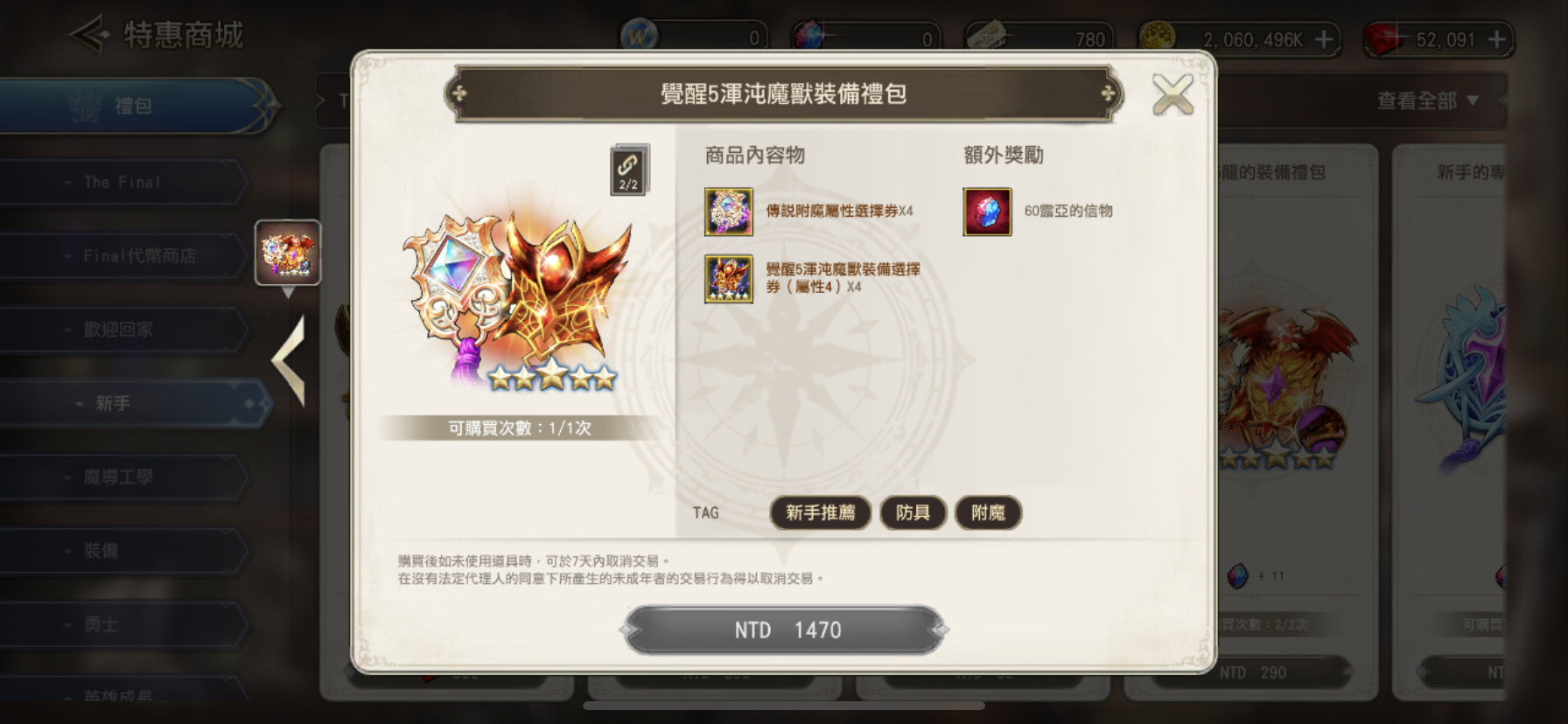Go to previous package with left arrow

pyautogui.click(x=289, y=360)
